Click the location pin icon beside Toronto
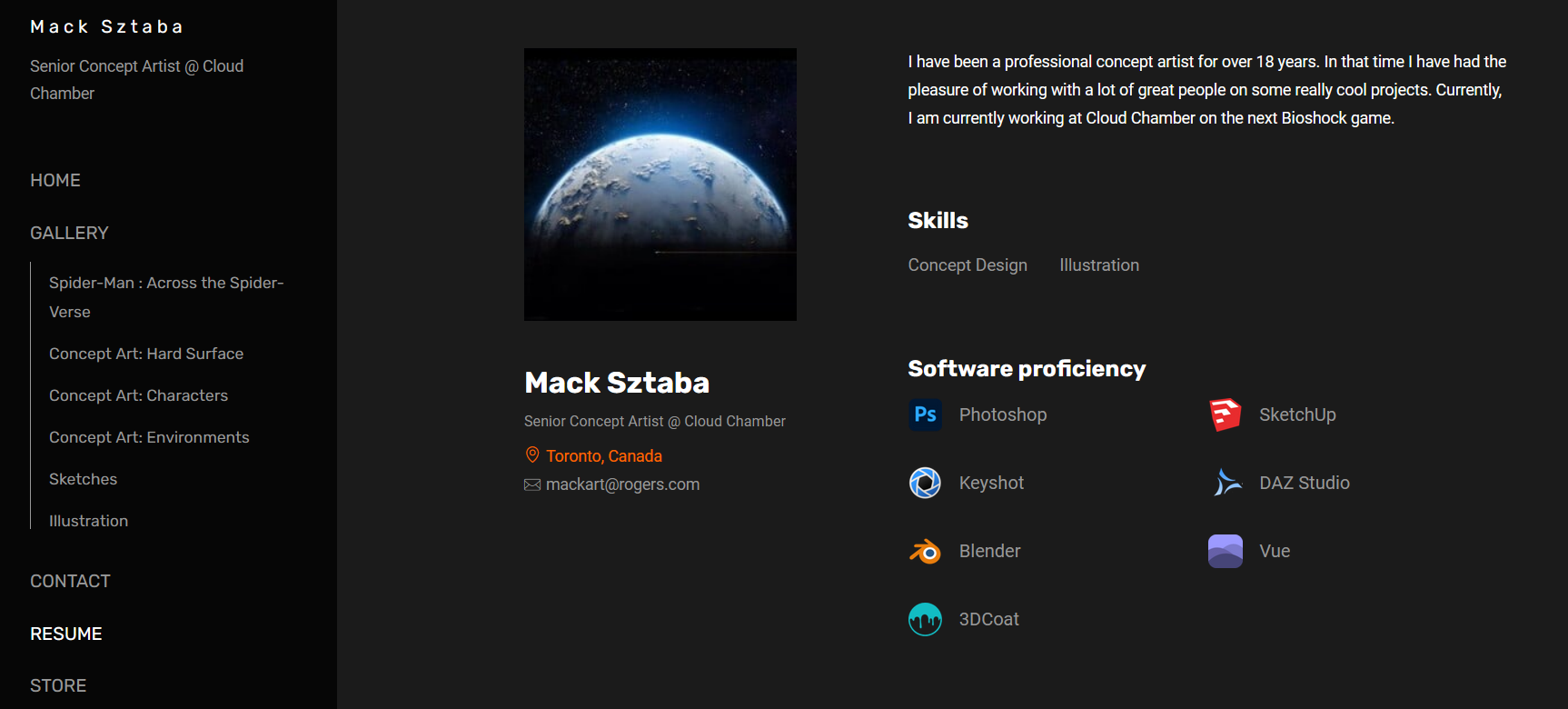Image resolution: width=1568 pixels, height=709 pixels. tap(532, 455)
